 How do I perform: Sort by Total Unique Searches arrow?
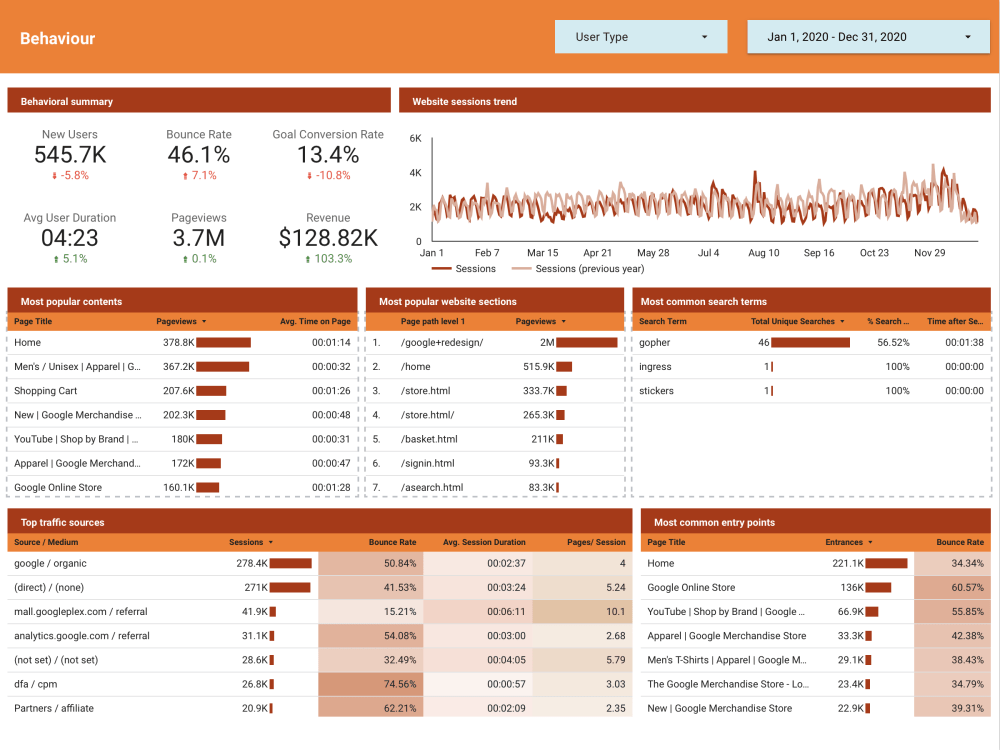[842, 321]
